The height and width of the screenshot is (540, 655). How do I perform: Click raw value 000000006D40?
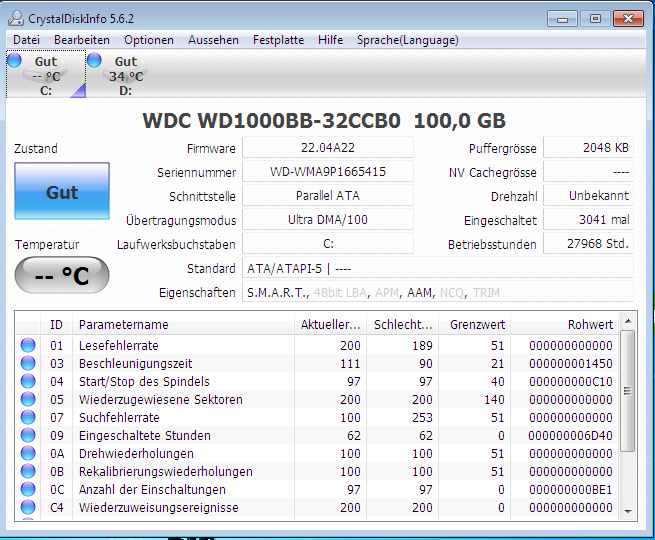(x=570, y=436)
